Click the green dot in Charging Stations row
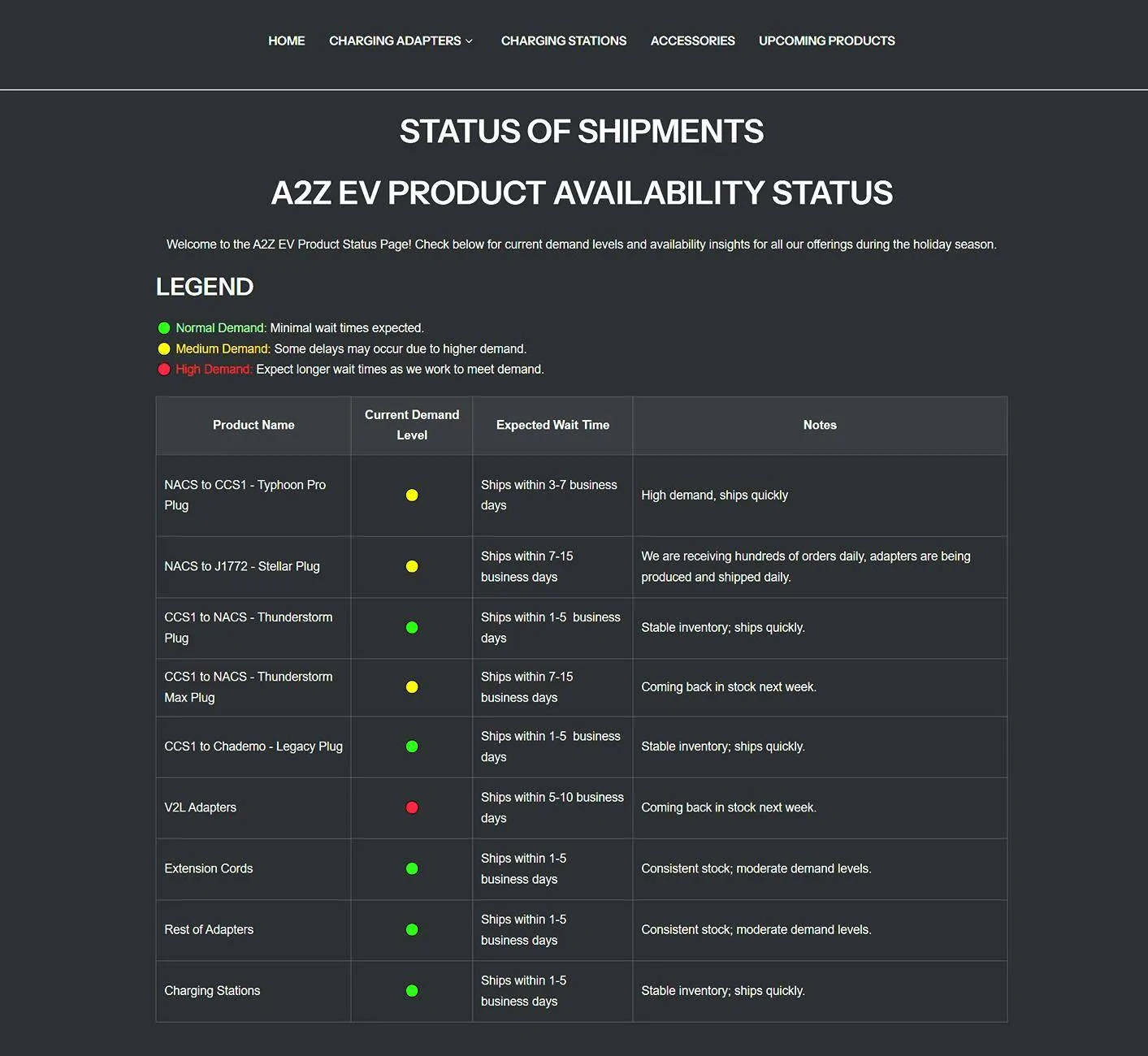This screenshot has height=1056, width=1148. (x=412, y=991)
